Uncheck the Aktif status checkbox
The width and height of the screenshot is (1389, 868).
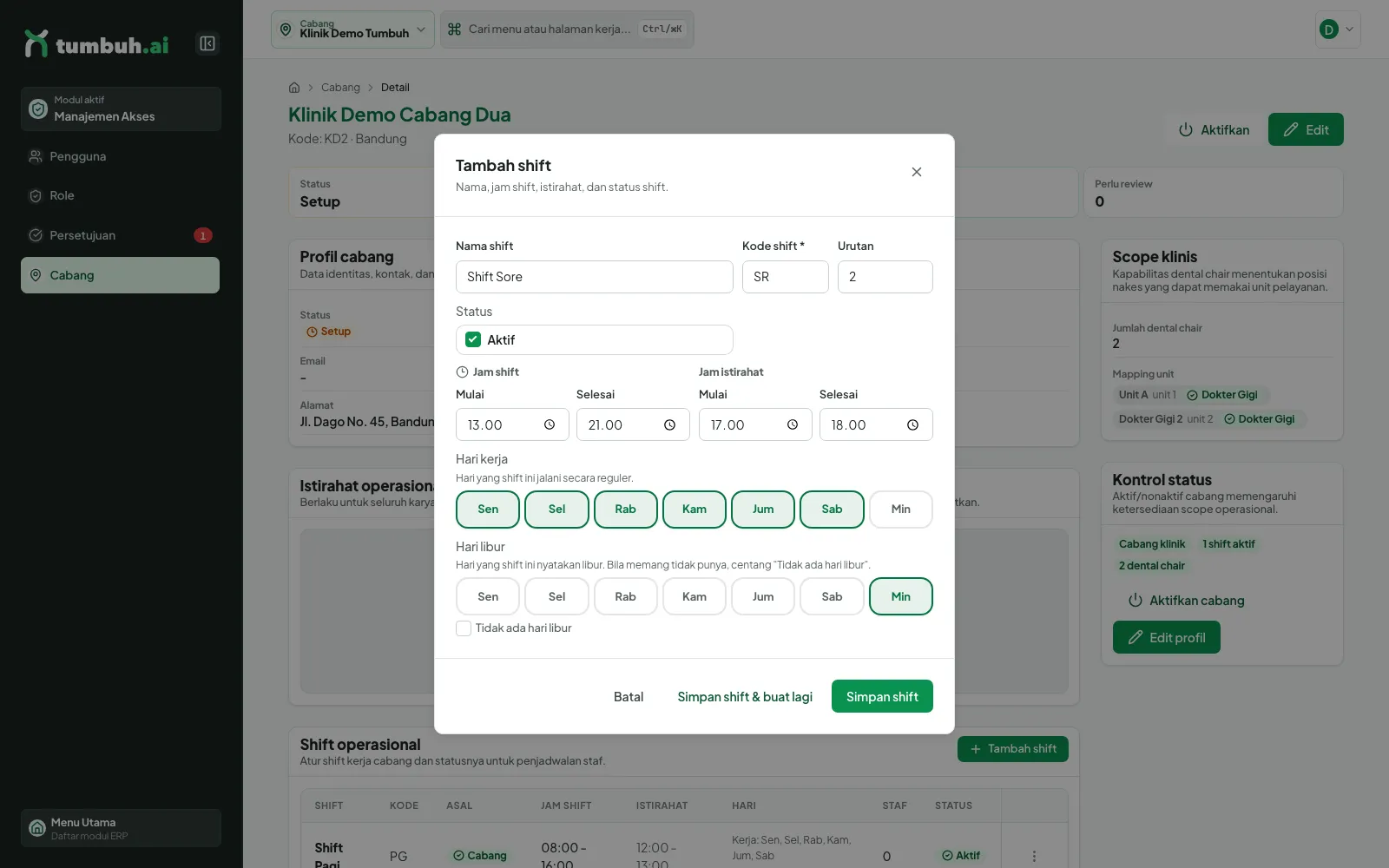click(473, 339)
